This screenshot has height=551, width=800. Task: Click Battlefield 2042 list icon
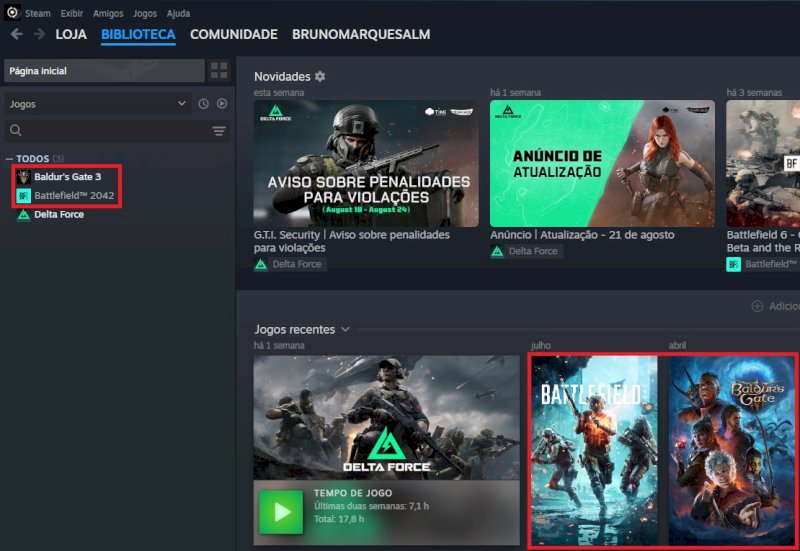[x=23, y=195]
